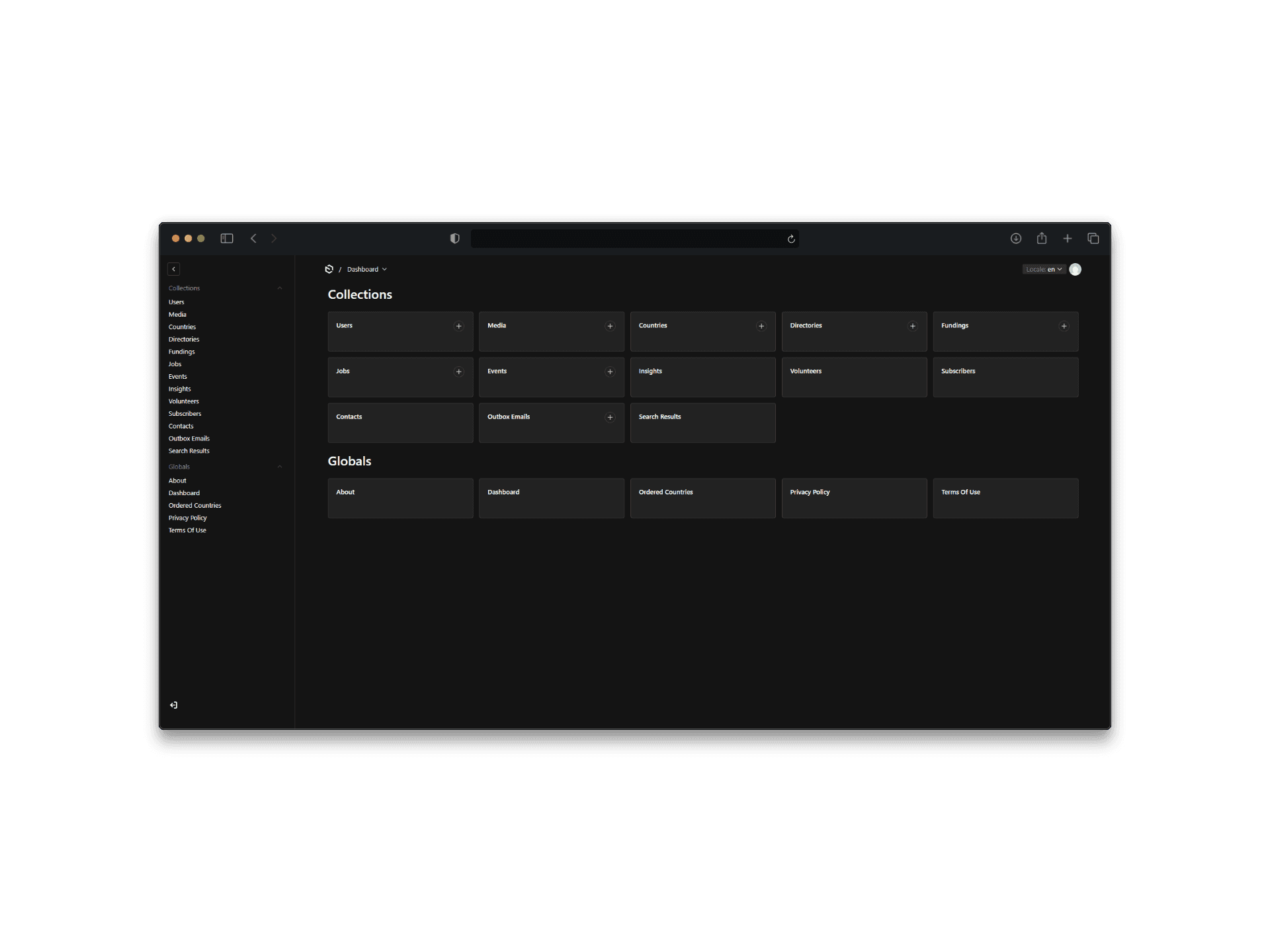Open the Volunteers collection card
The width and height of the screenshot is (1270, 952).
(x=854, y=377)
